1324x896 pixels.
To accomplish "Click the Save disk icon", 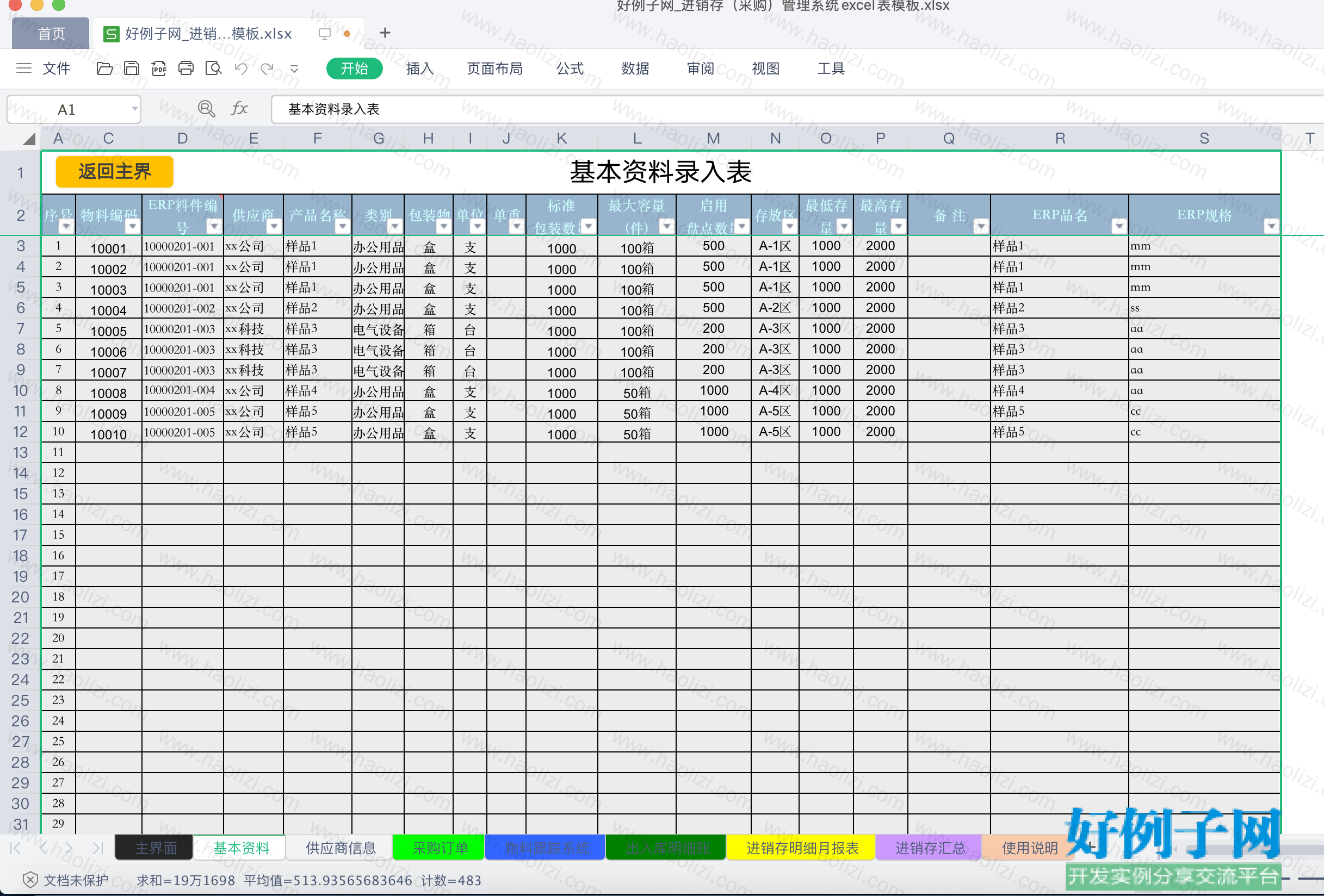I will click(x=132, y=69).
